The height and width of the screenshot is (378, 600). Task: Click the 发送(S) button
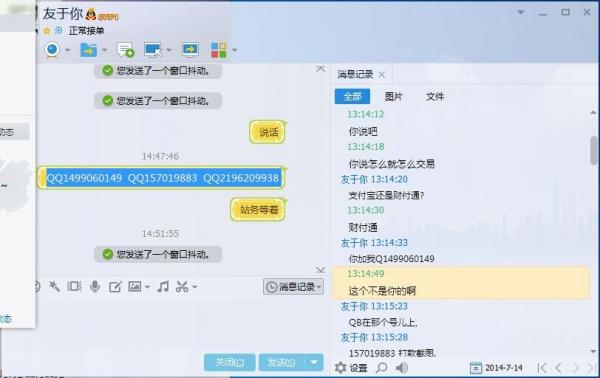pos(282,362)
